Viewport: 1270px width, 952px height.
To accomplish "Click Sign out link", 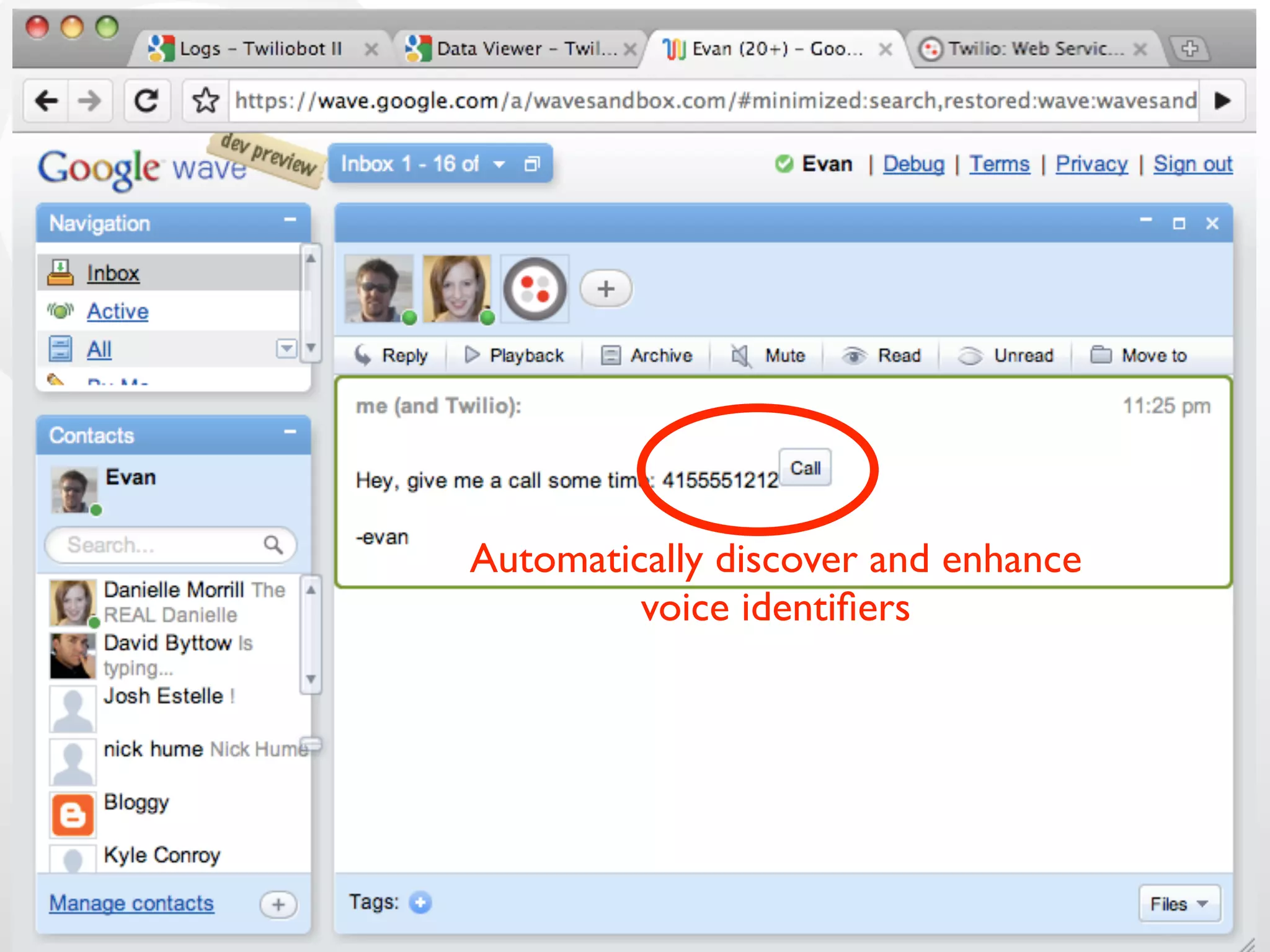I will (1192, 164).
